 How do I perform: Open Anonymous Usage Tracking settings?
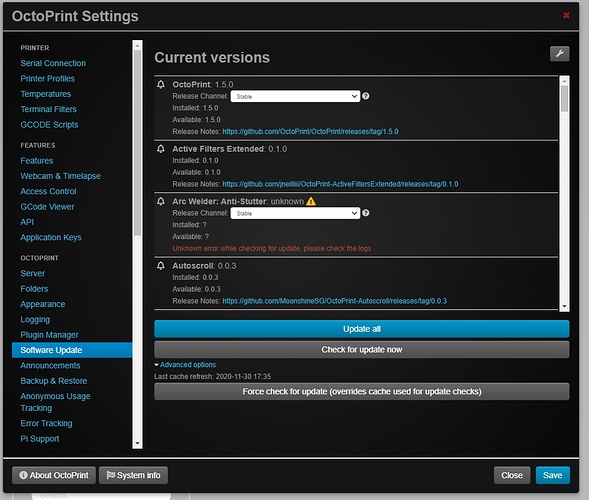coord(55,402)
